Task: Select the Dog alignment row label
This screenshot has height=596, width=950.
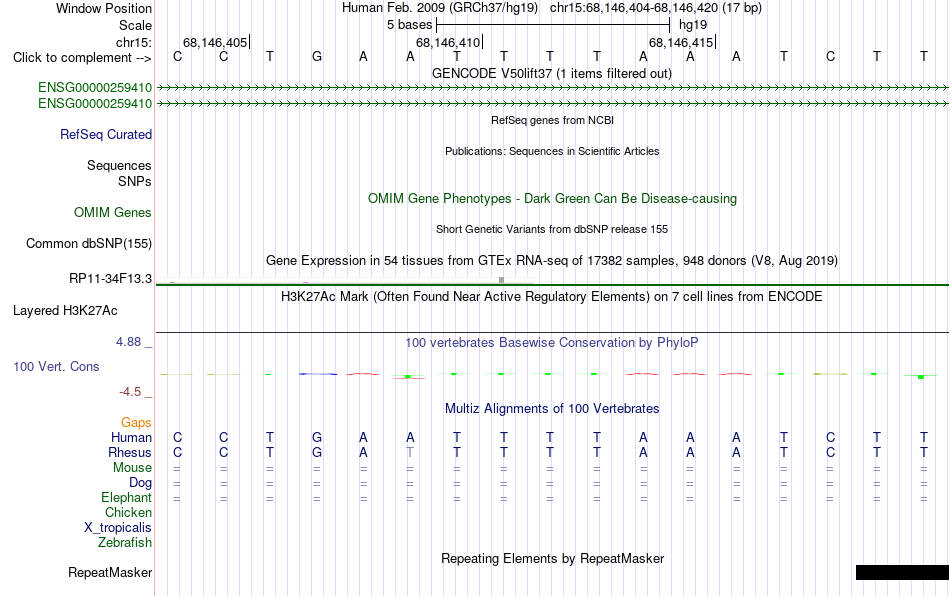Action: 140,483
